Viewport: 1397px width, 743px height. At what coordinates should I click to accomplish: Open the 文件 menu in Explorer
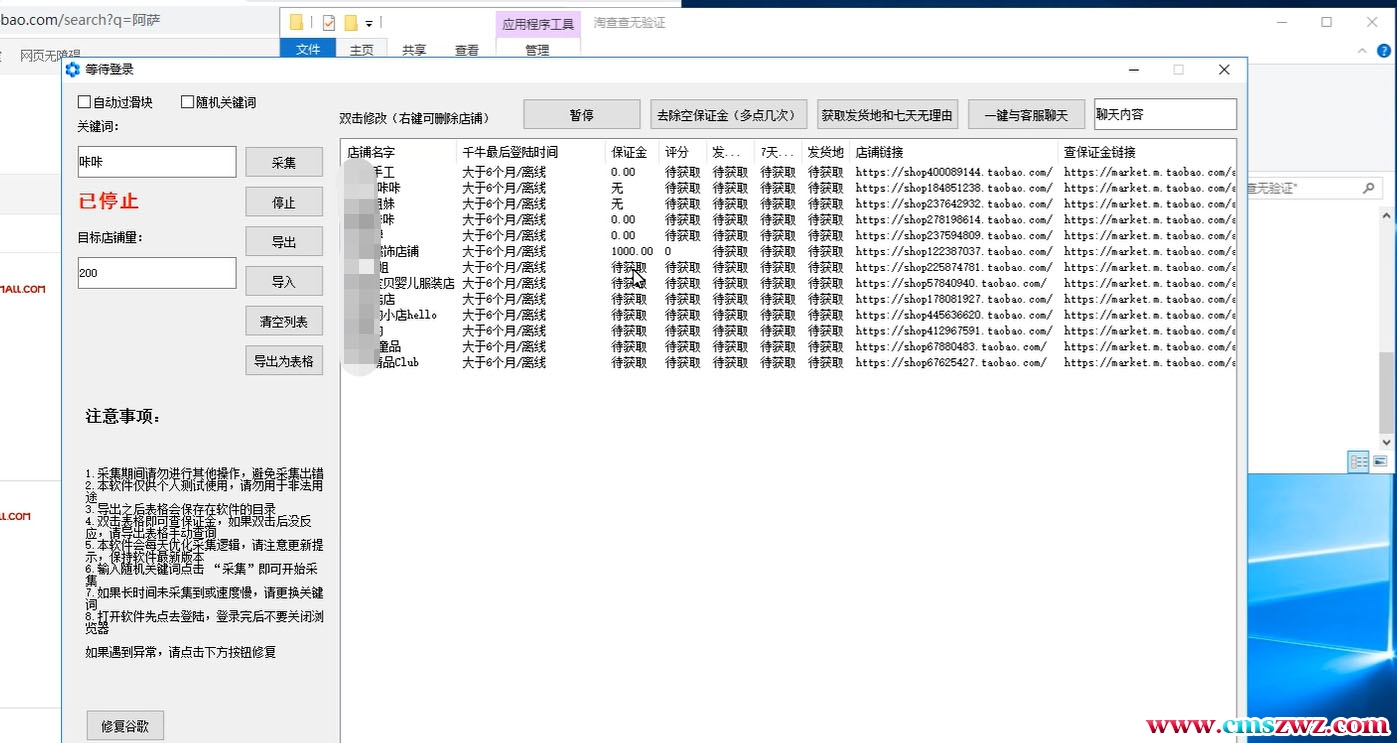coord(308,50)
